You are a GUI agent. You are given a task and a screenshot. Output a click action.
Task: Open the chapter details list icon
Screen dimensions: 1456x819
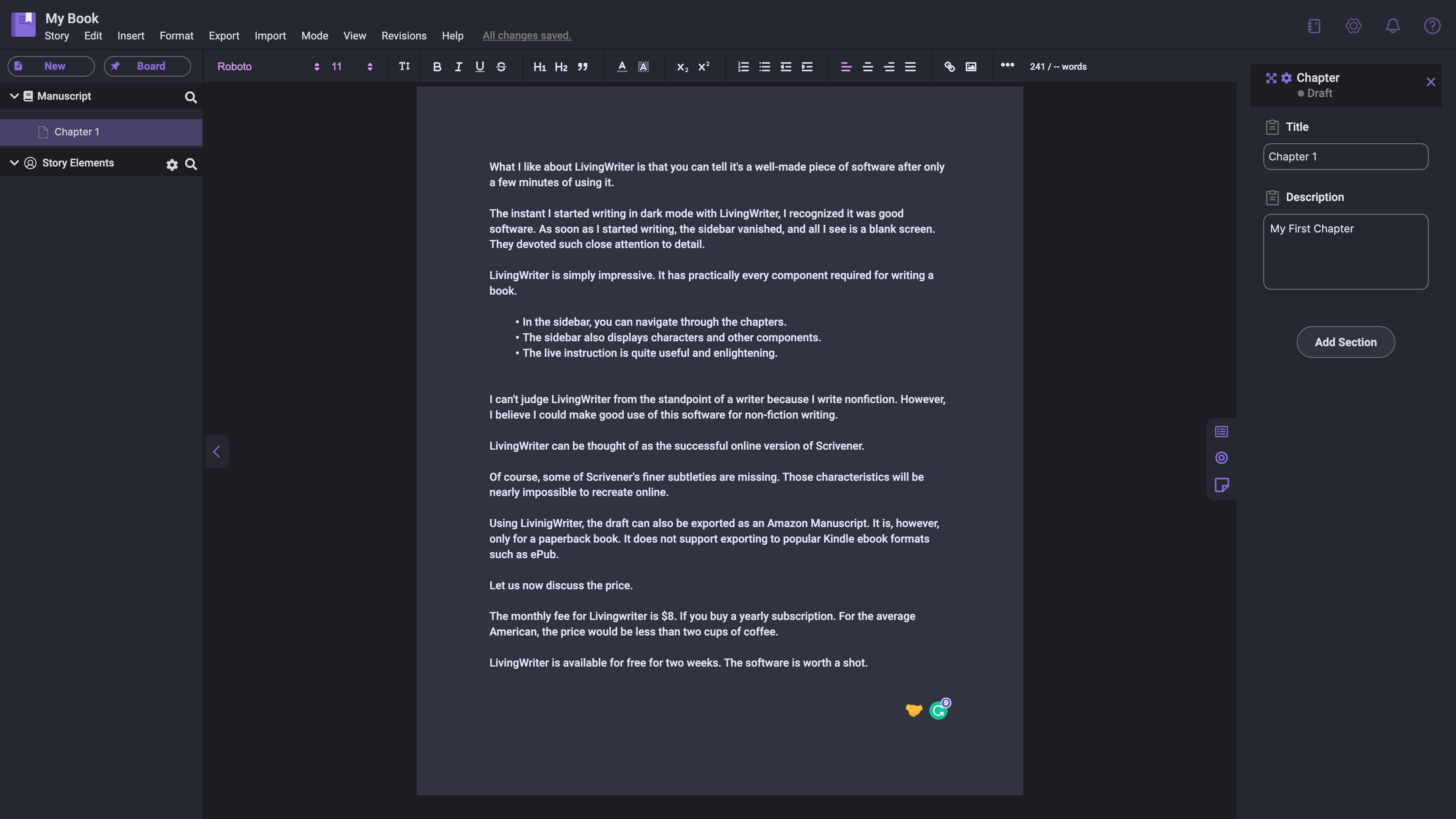click(x=1221, y=432)
